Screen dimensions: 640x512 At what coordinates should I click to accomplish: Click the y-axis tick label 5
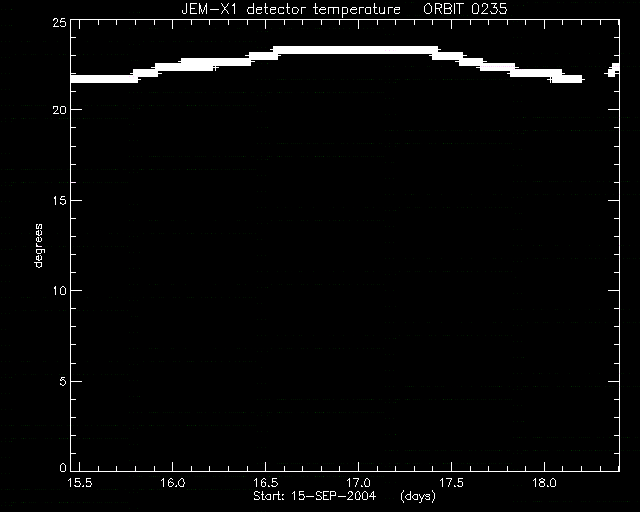tap(62, 381)
